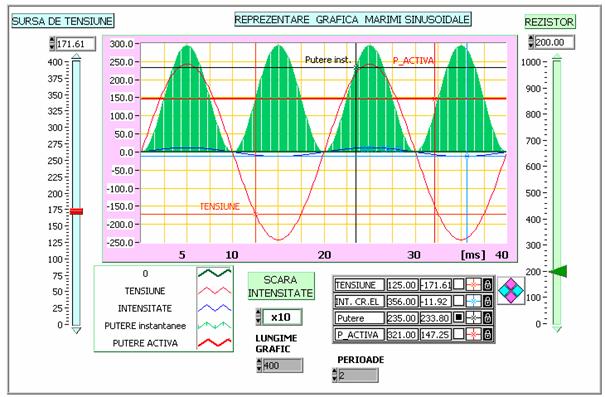The image size is (605, 397).
Task: Click the cursor mover diamond pad
Action: click(x=511, y=291)
